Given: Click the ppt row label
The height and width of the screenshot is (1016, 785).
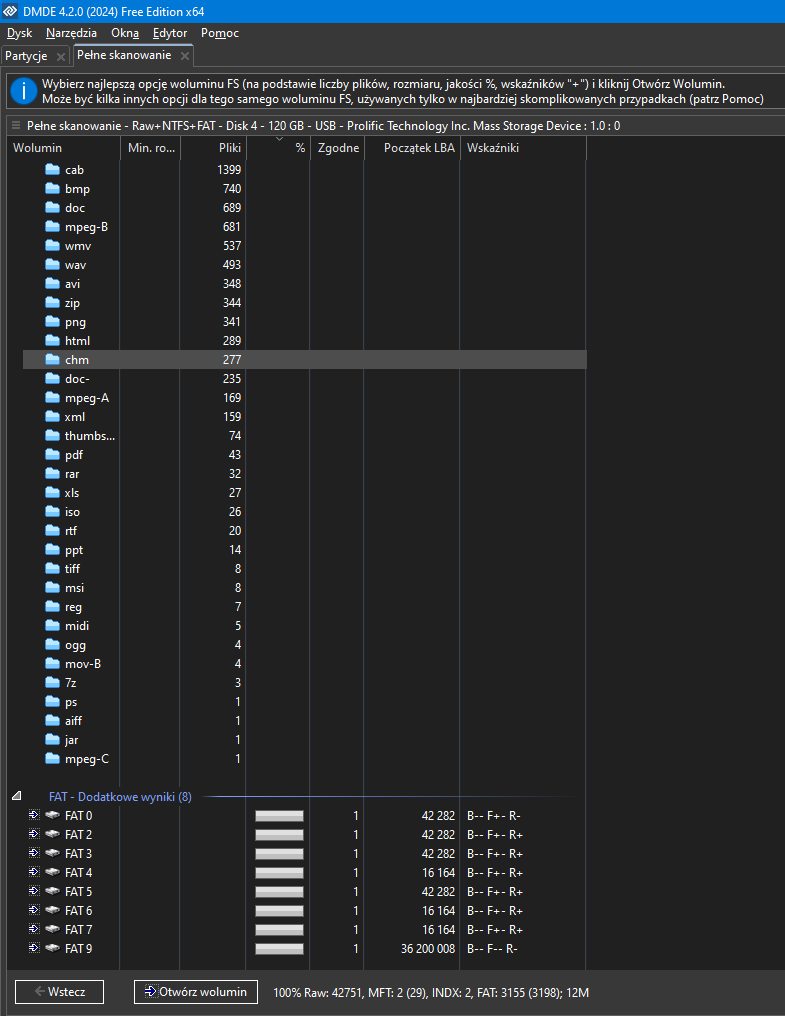Looking at the screenshot, I should tap(74, 550).
